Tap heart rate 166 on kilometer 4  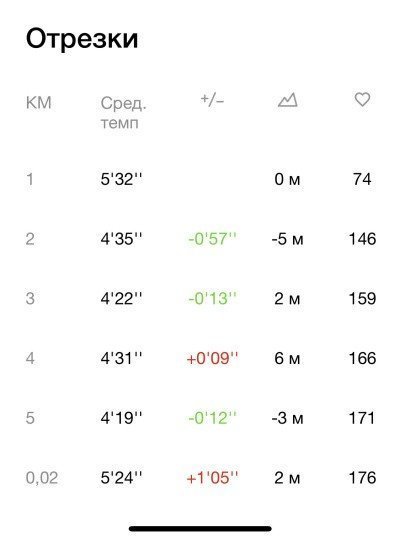click(x=362, y=359)
